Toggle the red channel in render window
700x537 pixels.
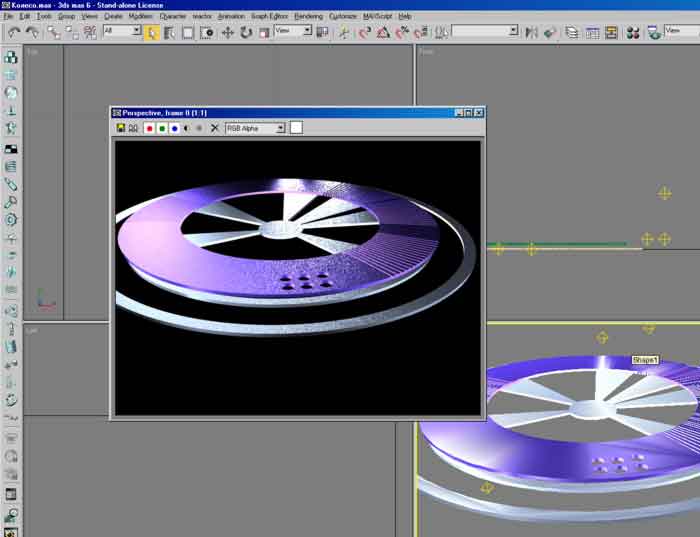click(x=150, y=129)
